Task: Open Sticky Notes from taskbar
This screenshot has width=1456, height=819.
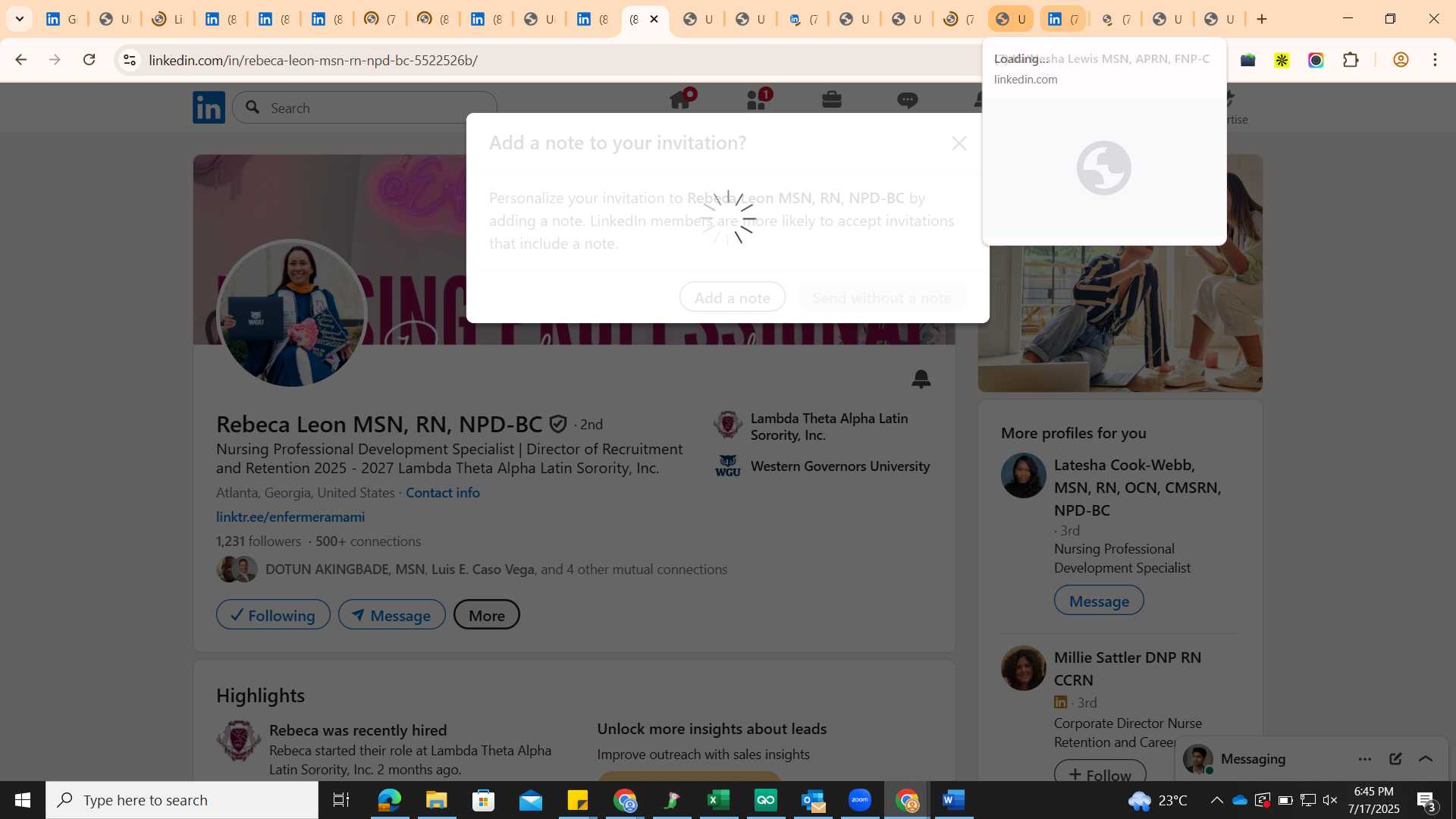Action: point(577,800)
